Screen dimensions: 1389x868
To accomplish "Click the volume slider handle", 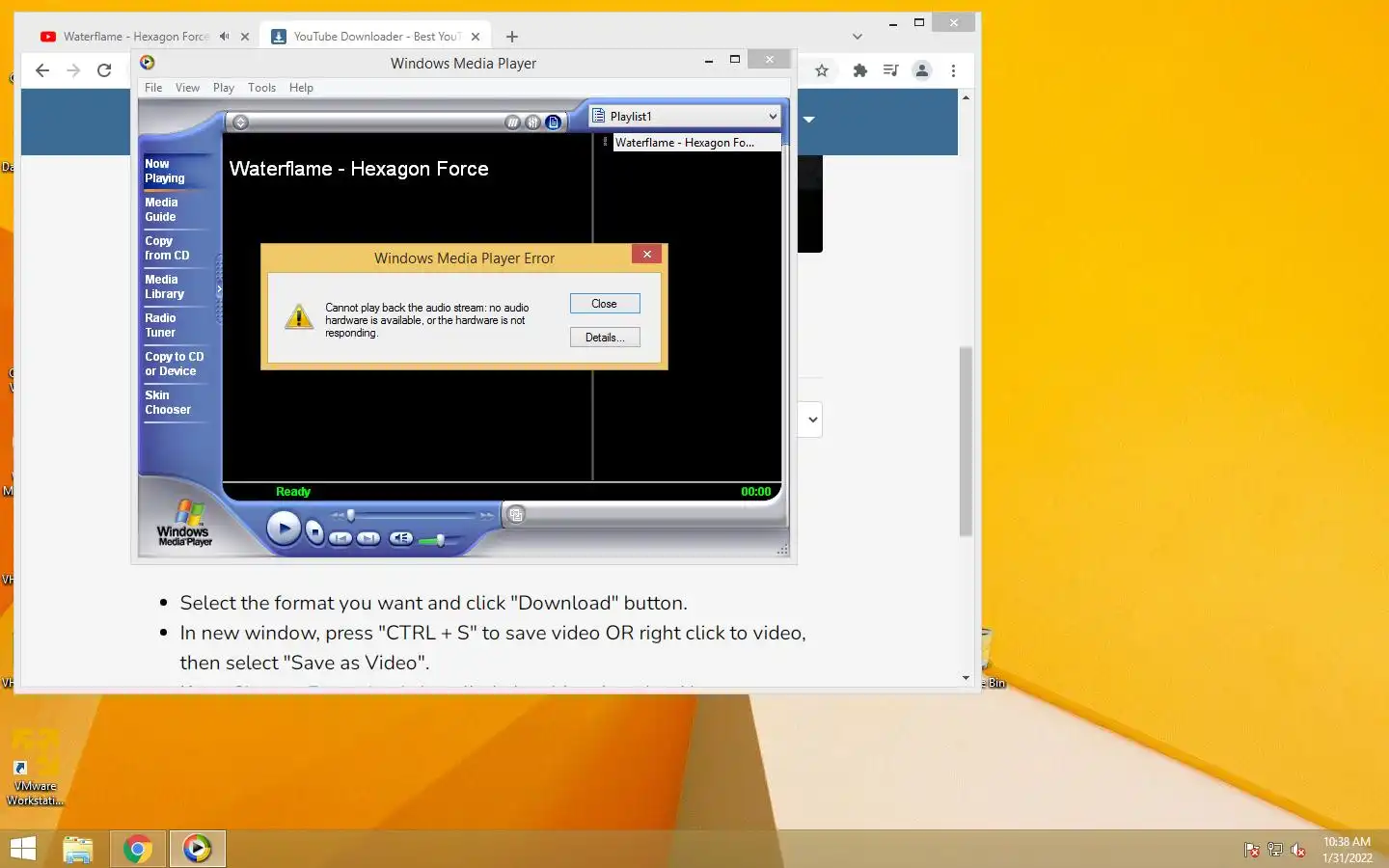I will pyautogui.click(x=440, y=540).
